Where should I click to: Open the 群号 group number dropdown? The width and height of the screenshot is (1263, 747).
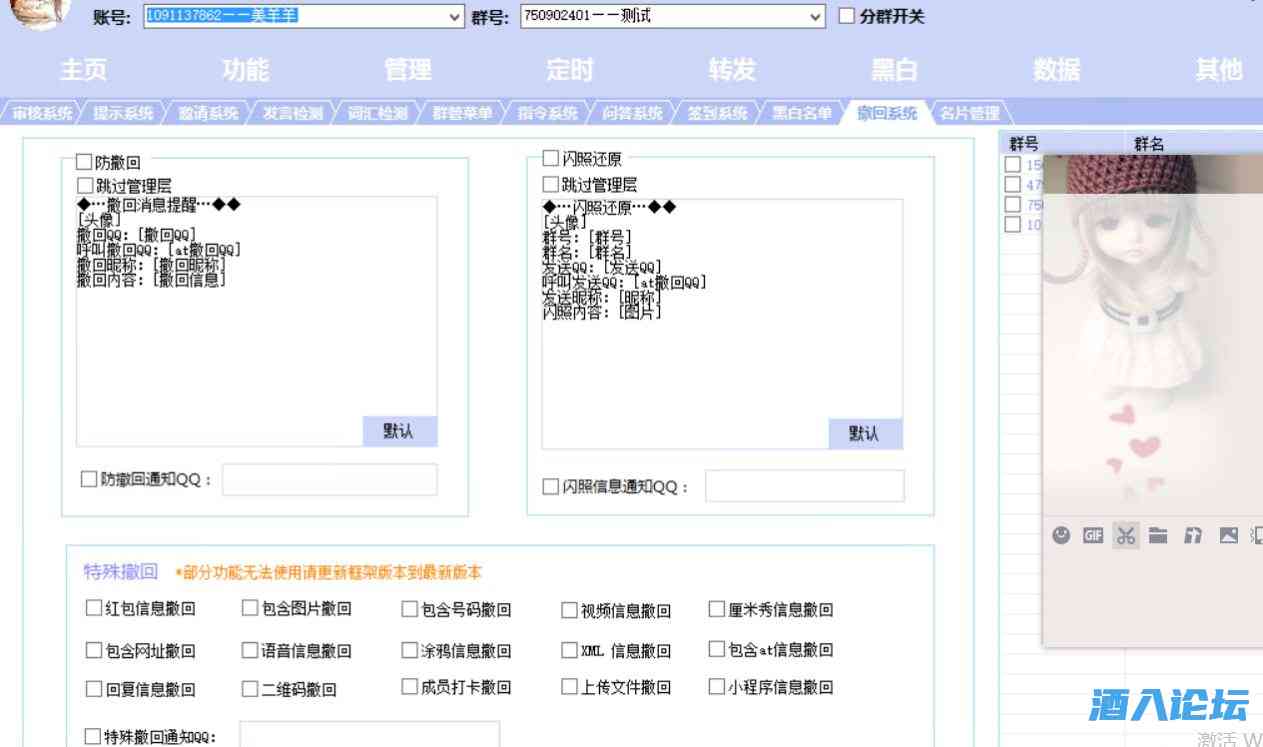click(x=816, y=17)
